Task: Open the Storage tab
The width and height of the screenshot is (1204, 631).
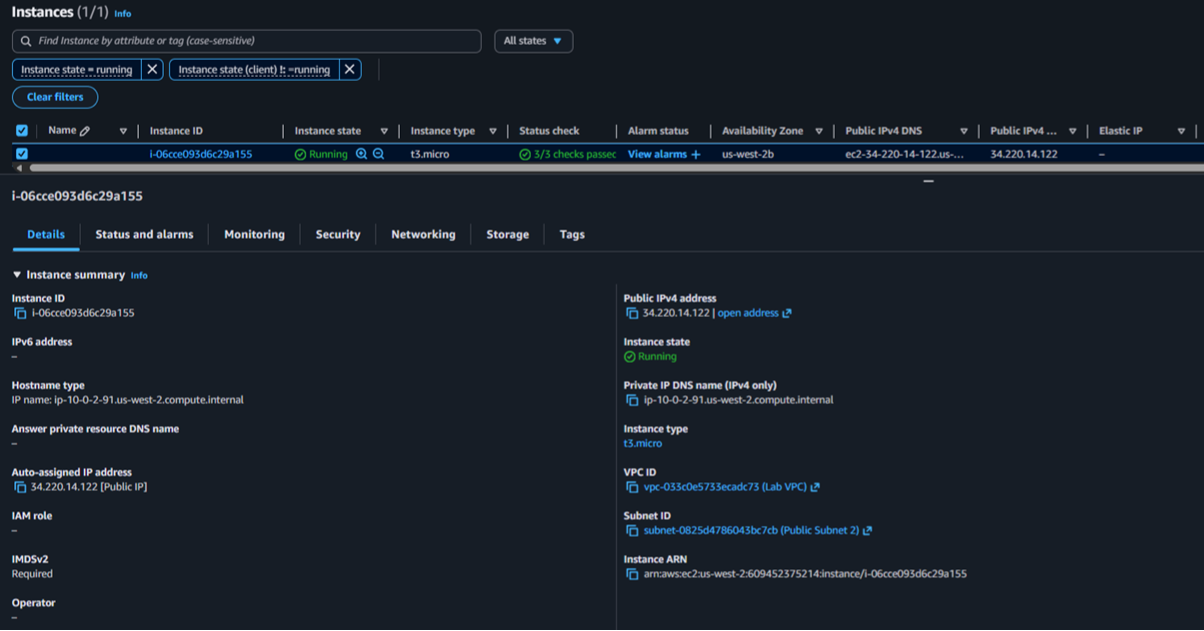Action: click(x=507, y=234)
